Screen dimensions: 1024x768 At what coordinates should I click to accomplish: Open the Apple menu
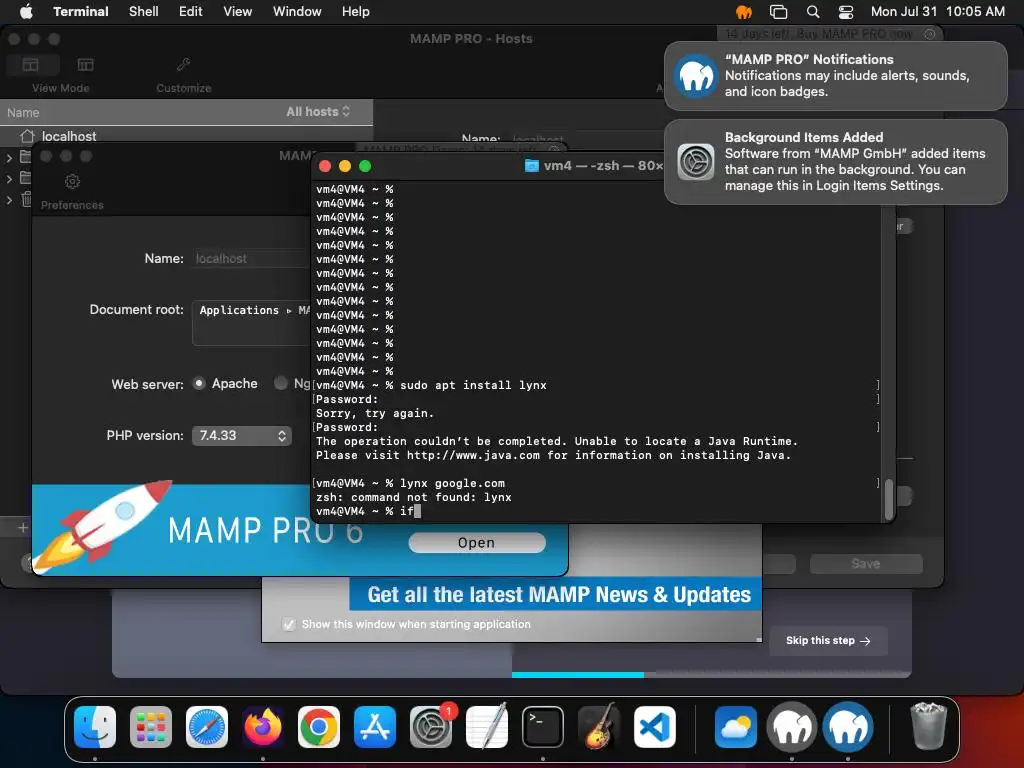pos(26,12)
